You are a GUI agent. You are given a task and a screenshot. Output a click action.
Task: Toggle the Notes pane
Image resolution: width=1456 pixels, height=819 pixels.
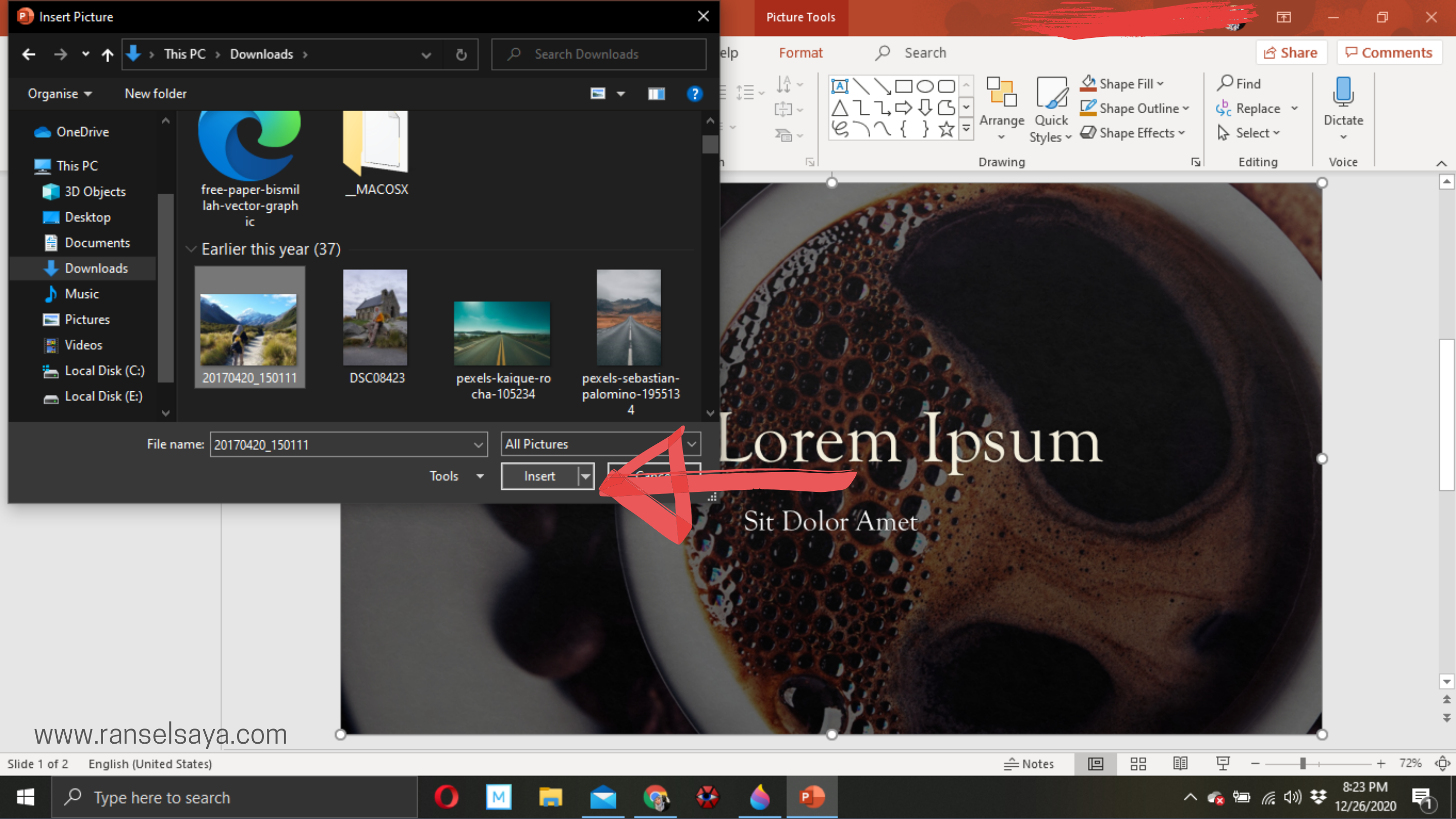[1029, 763]
